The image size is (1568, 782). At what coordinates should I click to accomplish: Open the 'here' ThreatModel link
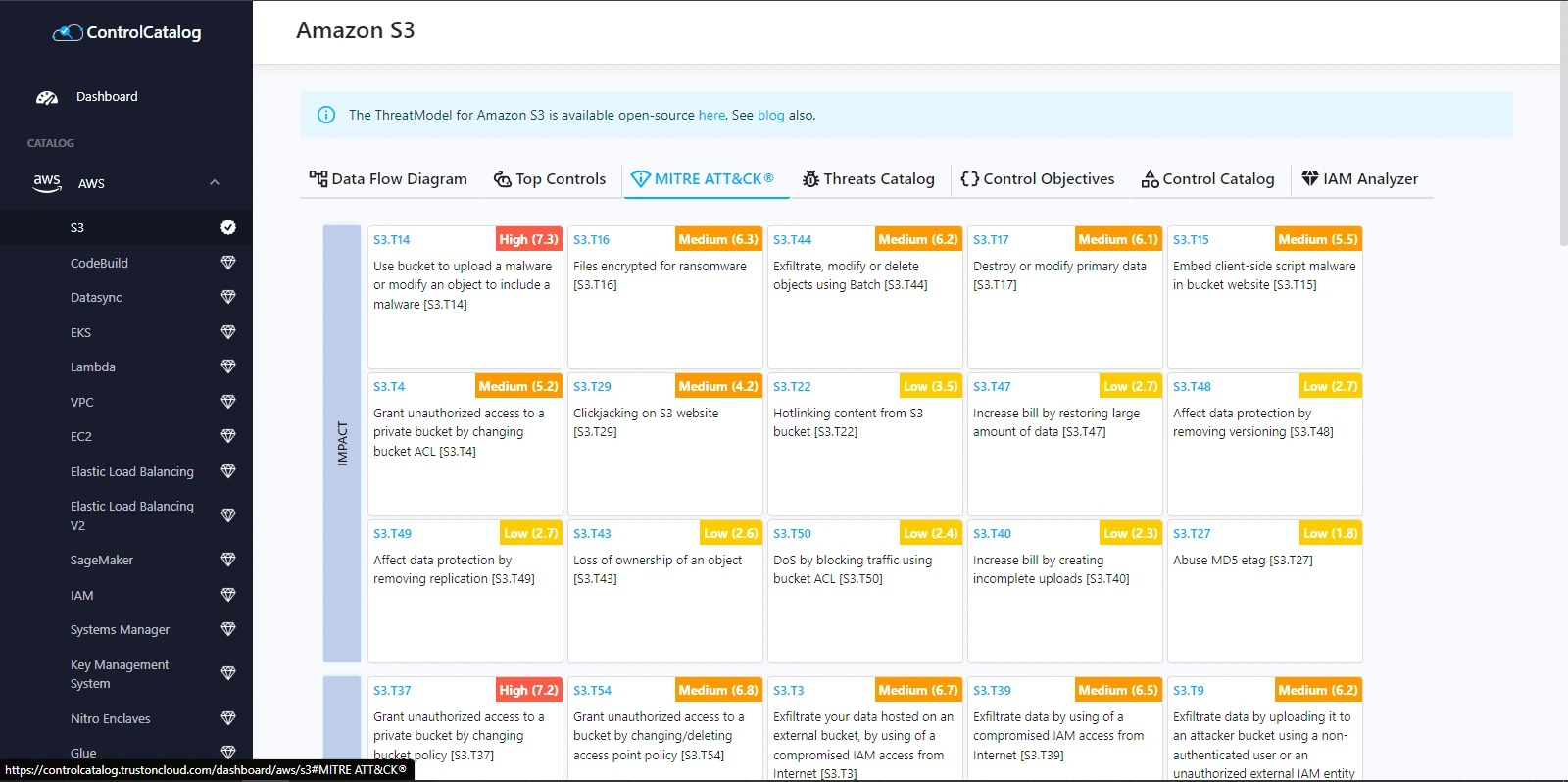coord(711,115)
